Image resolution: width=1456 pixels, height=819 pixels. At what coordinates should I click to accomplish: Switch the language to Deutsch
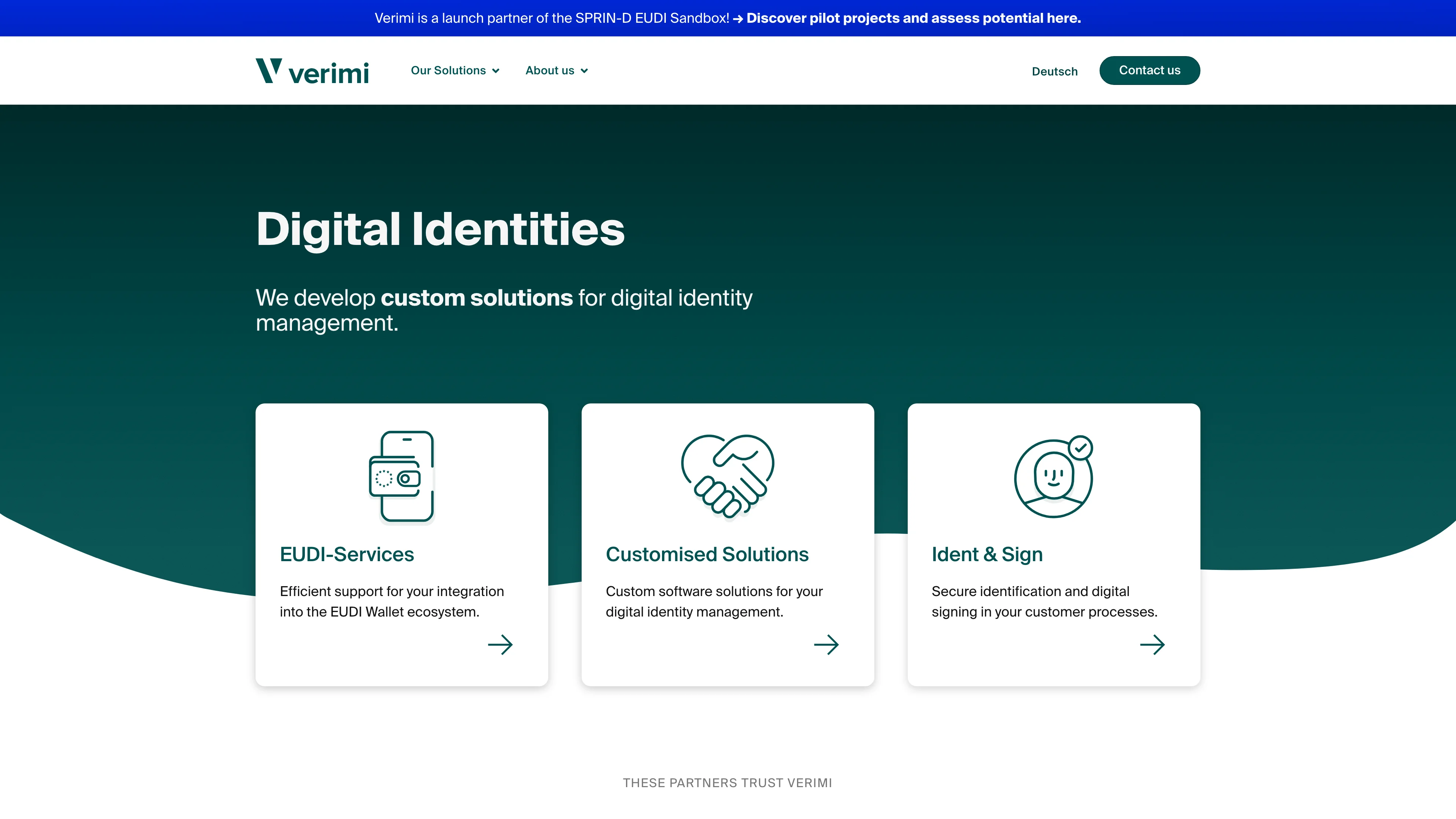pos(1054,71)
